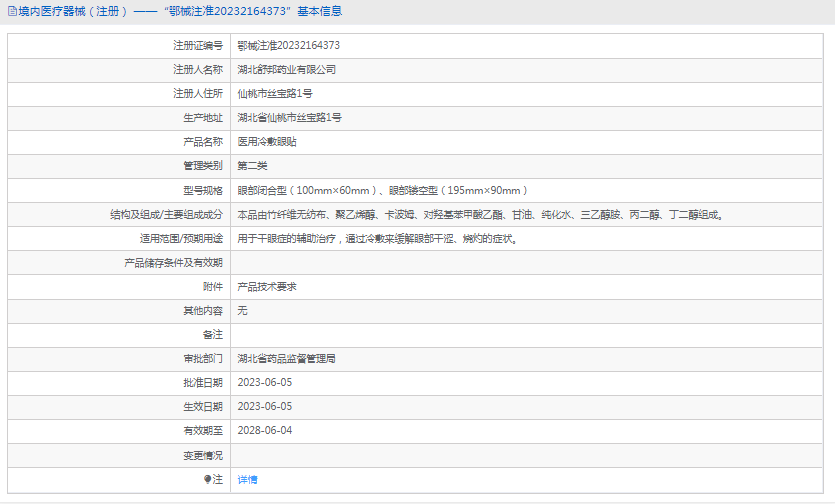Click the 变更情况 row label
This screenshot has height=504, width=835.
(202, 455)
